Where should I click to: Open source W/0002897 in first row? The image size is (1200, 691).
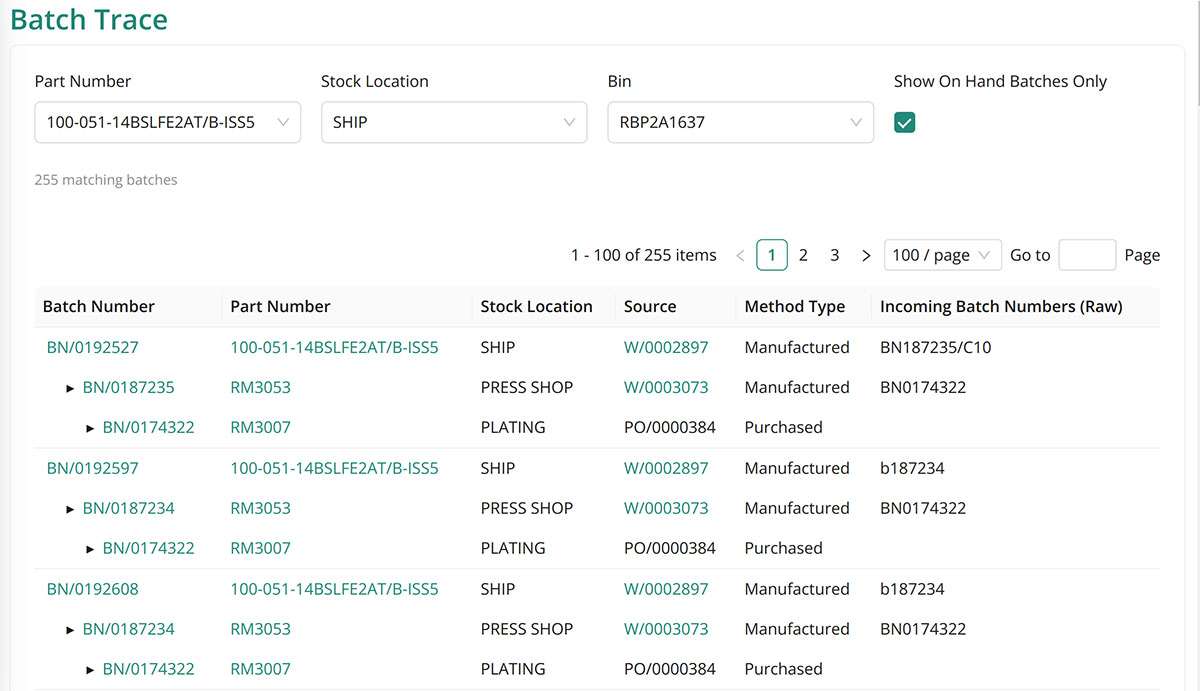pyautogui.click(x=665, y=348)
